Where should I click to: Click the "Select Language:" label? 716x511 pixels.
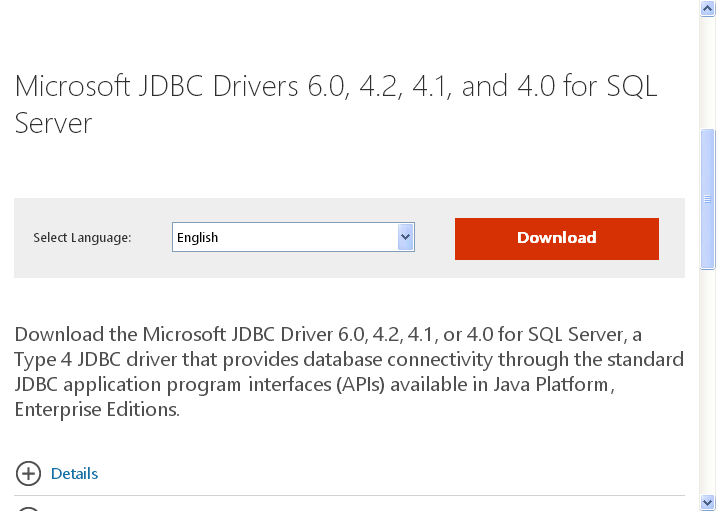pos(82,237)
